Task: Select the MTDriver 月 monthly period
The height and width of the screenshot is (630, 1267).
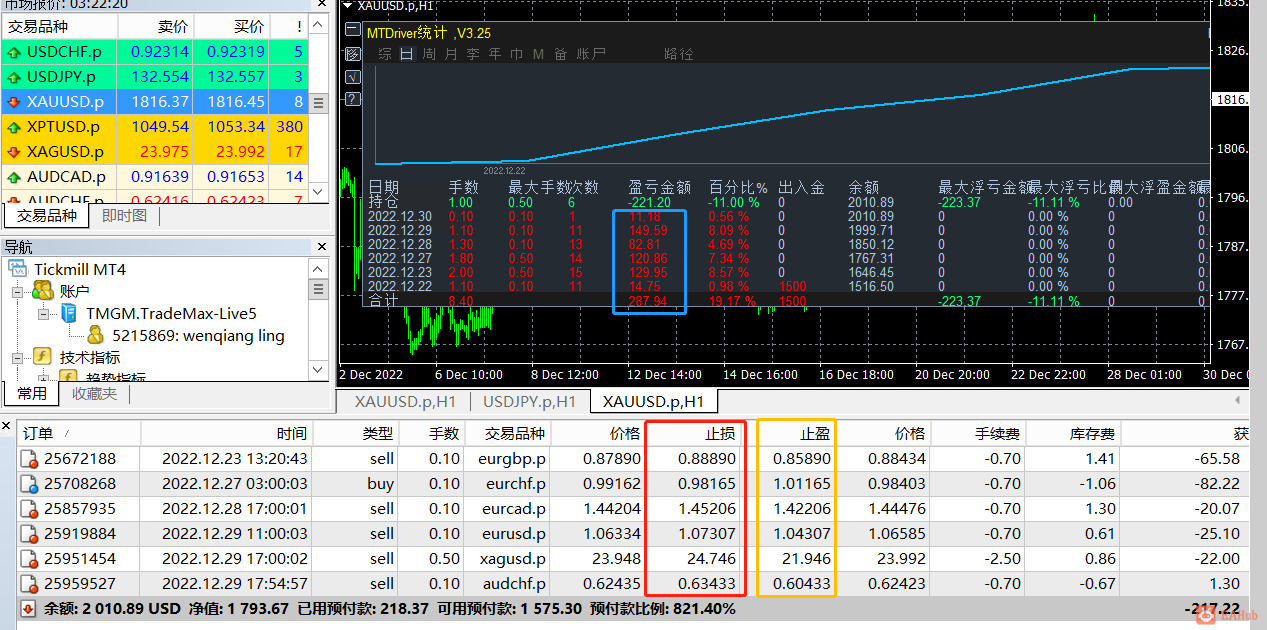Action: (x=451, y=54)
